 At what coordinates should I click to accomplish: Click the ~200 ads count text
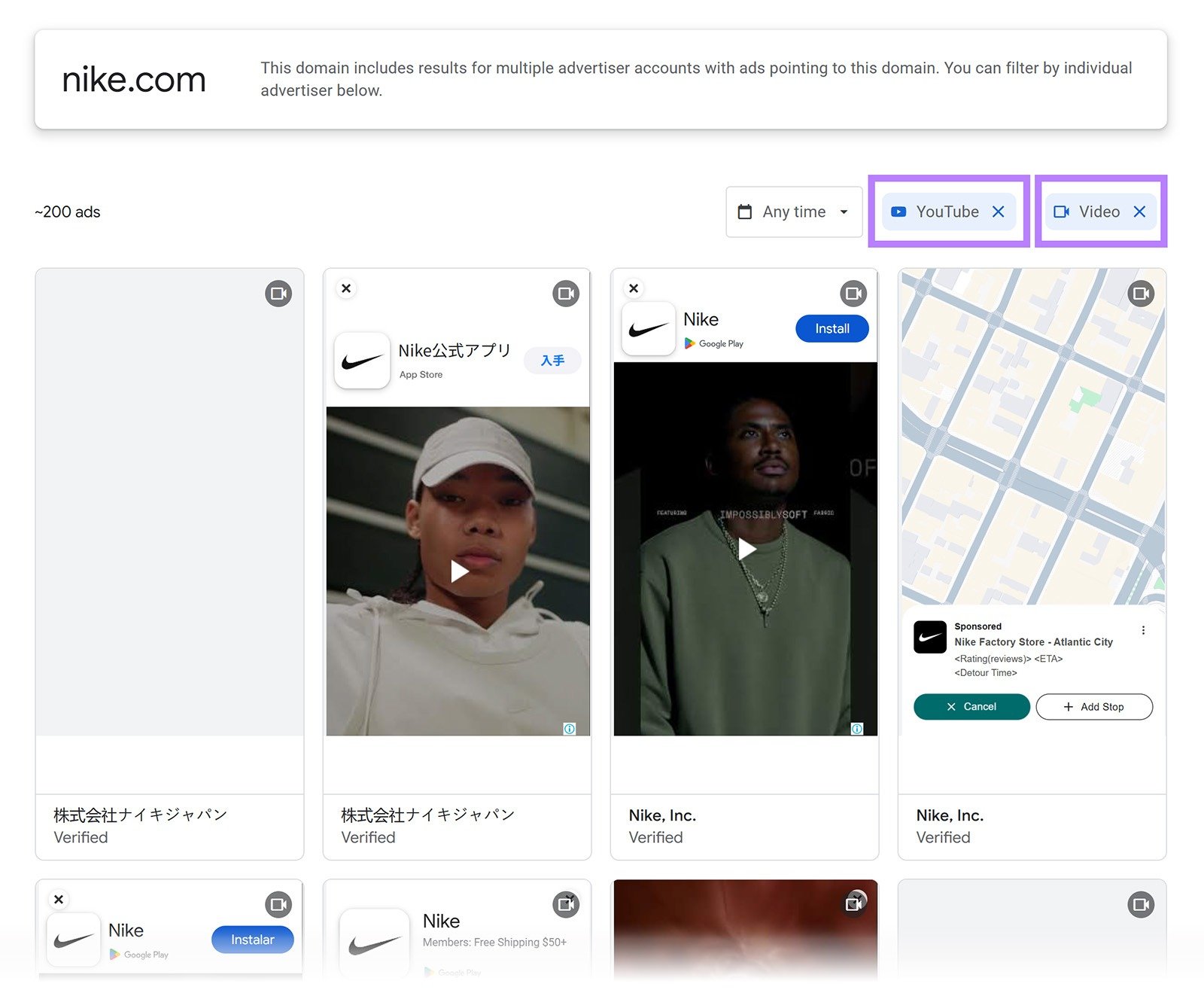point(68,212)
